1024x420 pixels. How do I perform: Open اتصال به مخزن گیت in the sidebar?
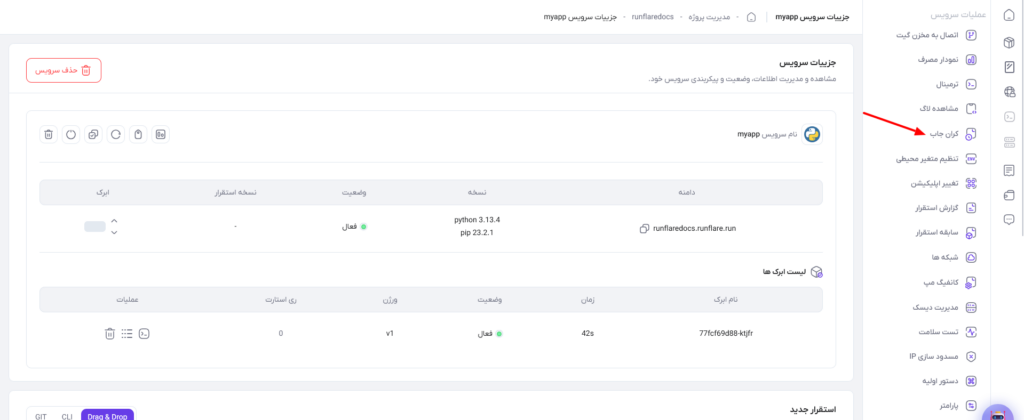pos(938,35)
